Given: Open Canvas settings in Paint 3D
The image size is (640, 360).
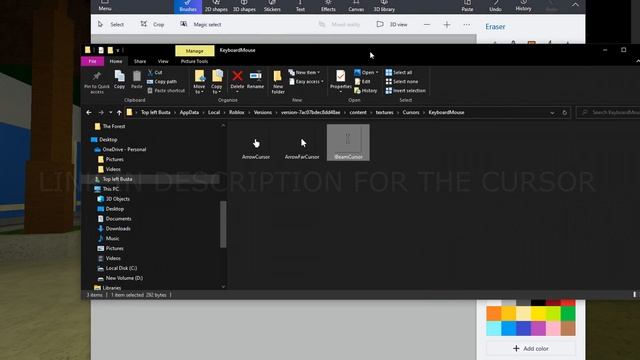Looking at the screenshot, I should (x=356, y=6).
